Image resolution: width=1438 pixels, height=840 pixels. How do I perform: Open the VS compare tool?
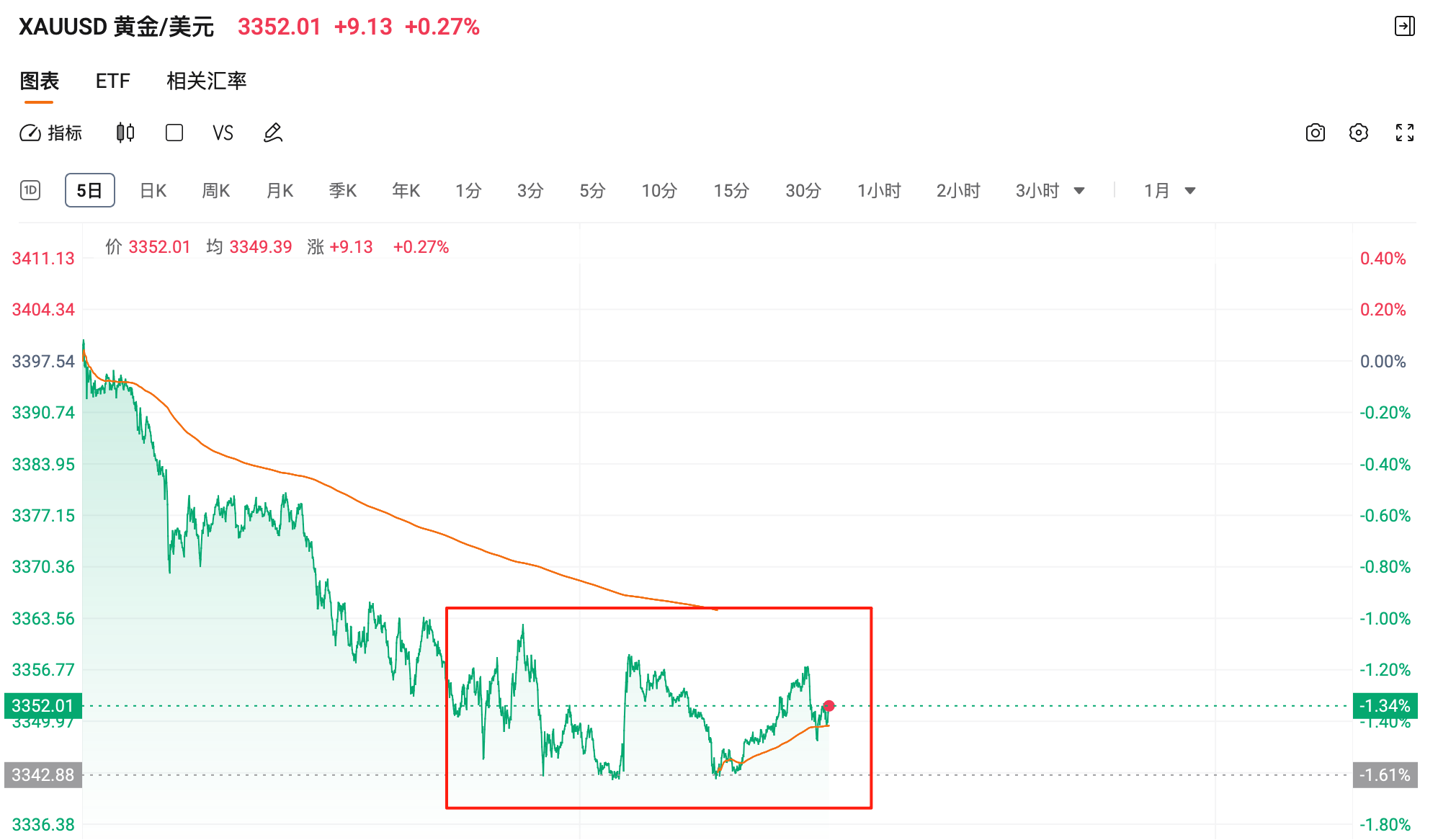point(223,133)
